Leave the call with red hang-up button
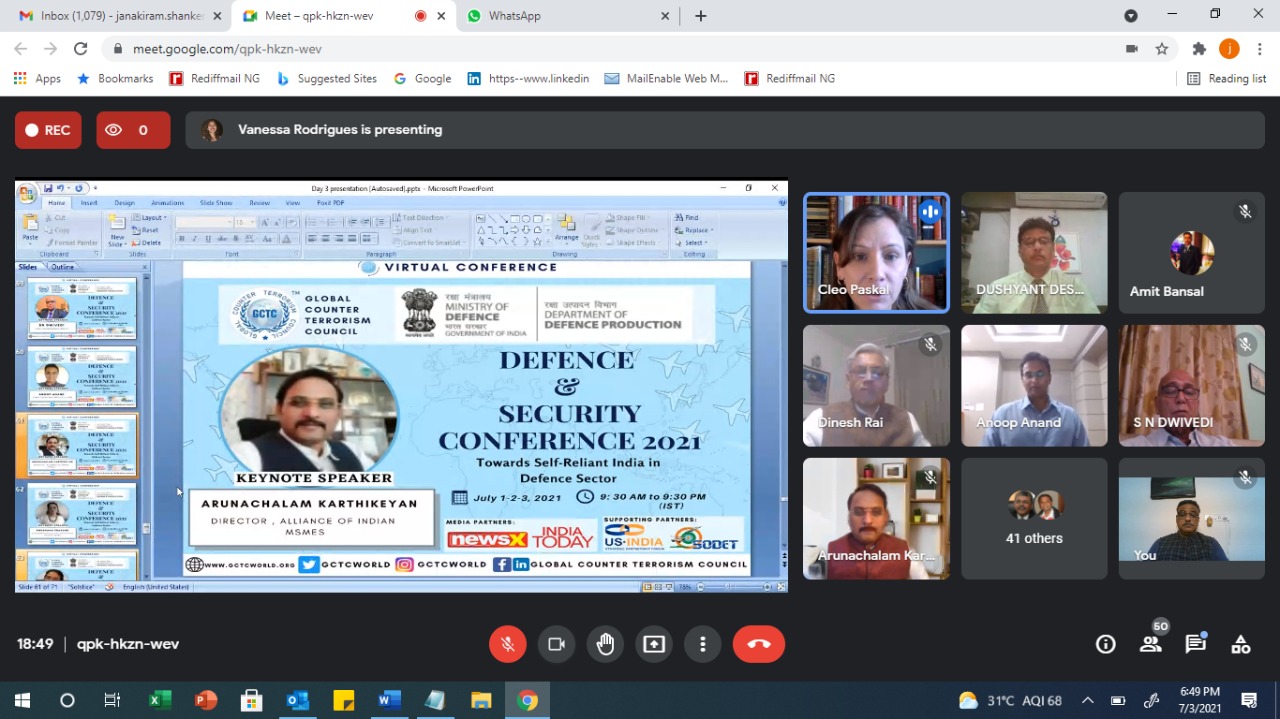Screen dimensions: 1280x719 (x=759, y=645)
